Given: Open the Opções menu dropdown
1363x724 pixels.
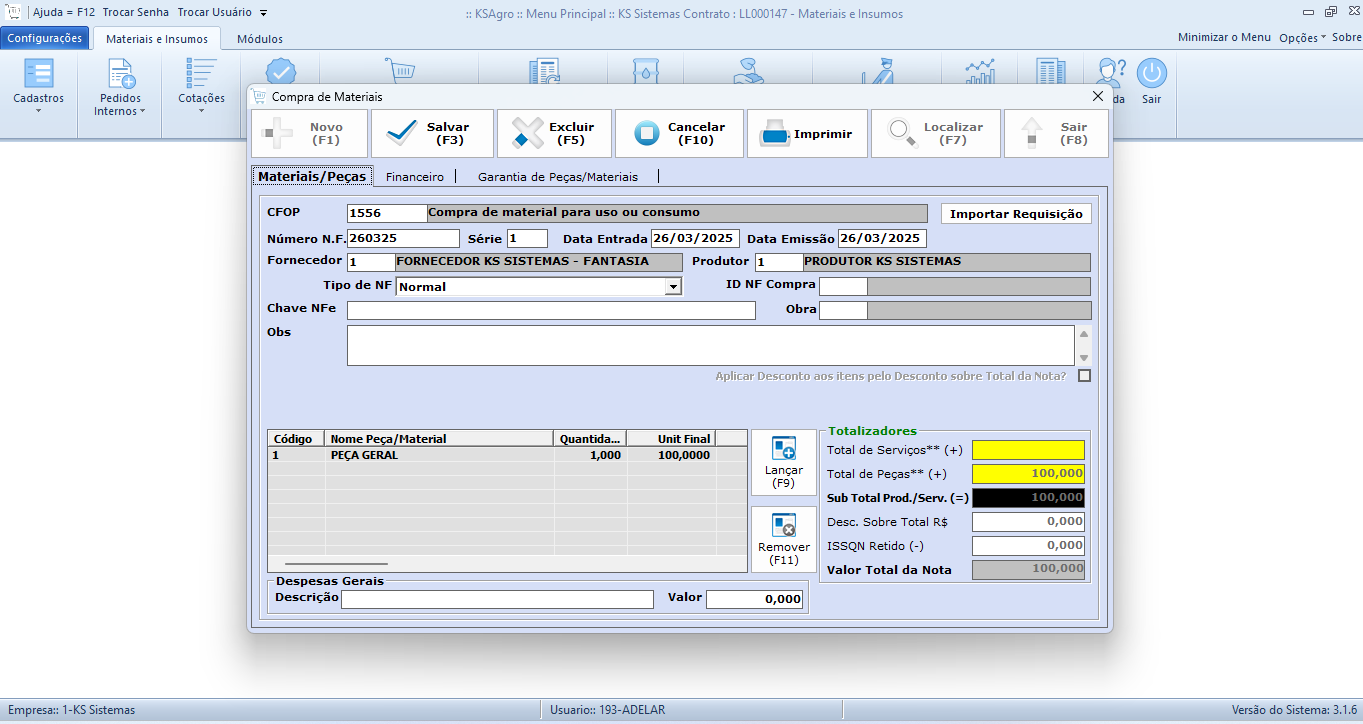Looking at the screenshot, I should click(x=1302, y=37).
